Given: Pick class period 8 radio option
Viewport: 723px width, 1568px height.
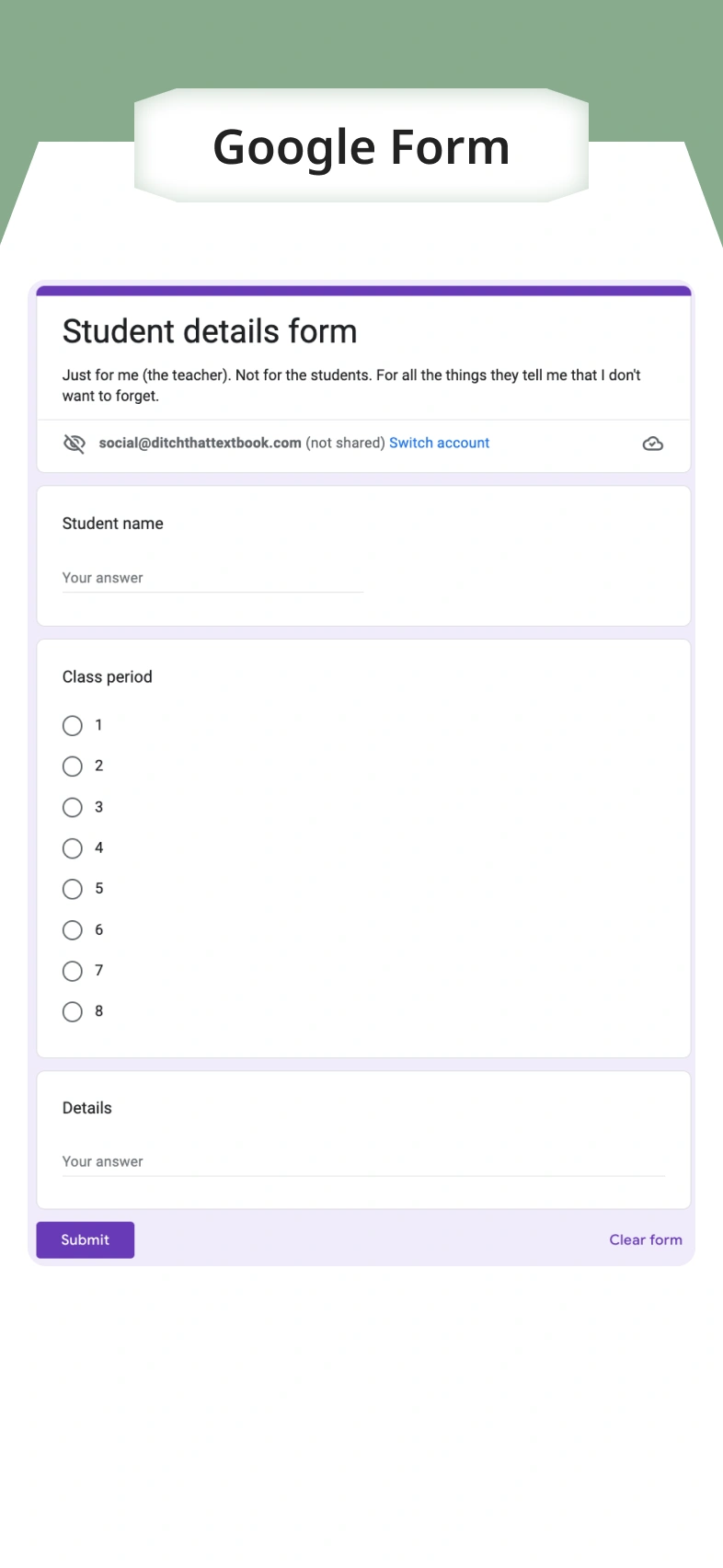Looking at the screenshot, I should tap(73, 1012).
